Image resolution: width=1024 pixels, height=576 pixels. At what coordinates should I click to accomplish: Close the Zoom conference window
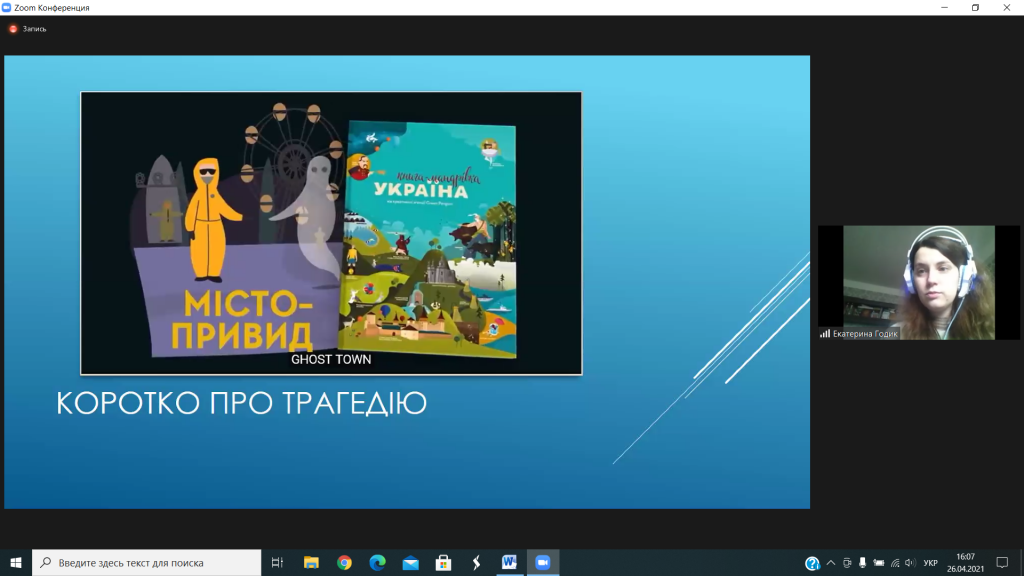tap(1007, 8)
